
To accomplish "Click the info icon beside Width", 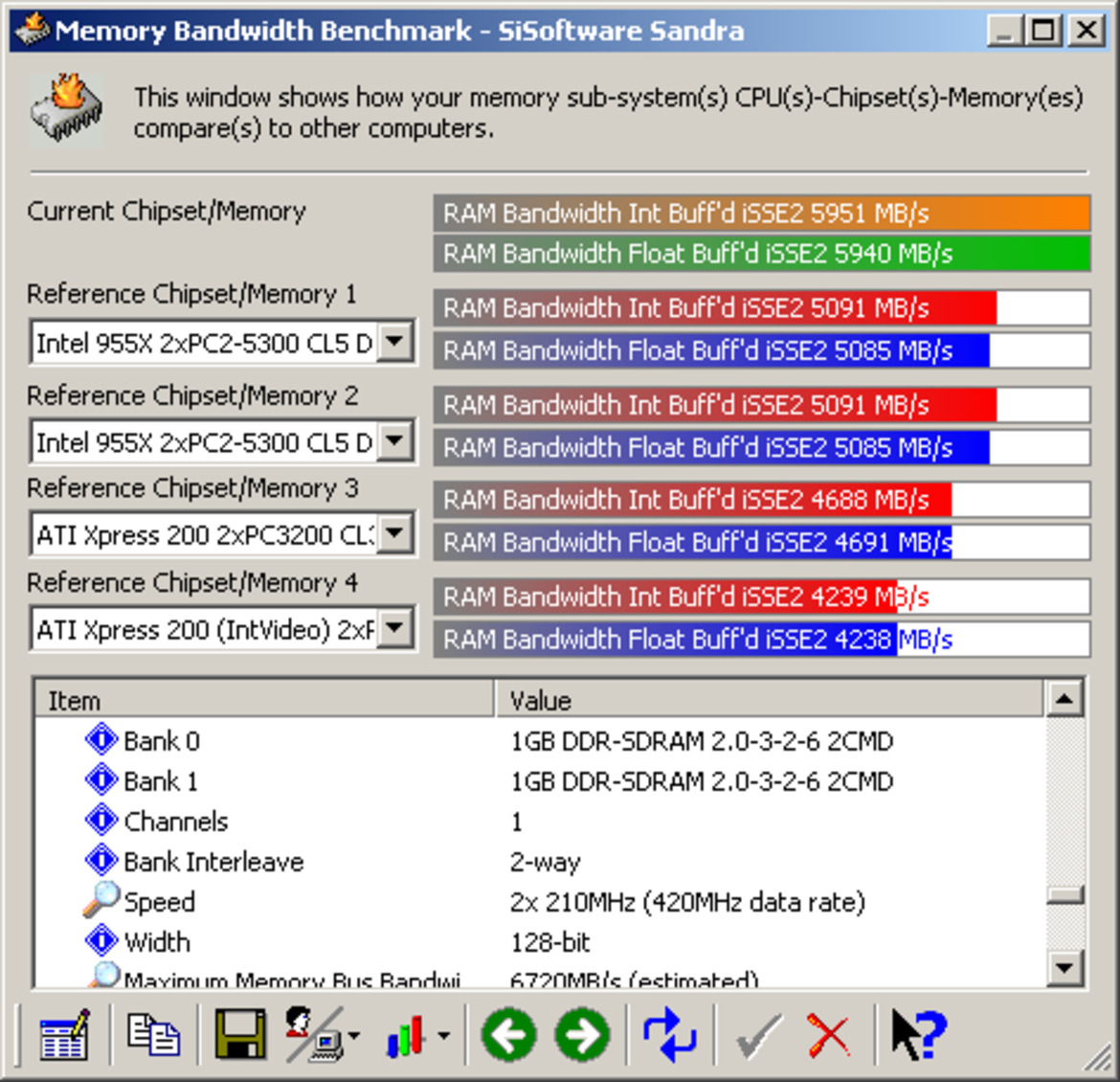I will pyautogui.click(x=101, y=940).
